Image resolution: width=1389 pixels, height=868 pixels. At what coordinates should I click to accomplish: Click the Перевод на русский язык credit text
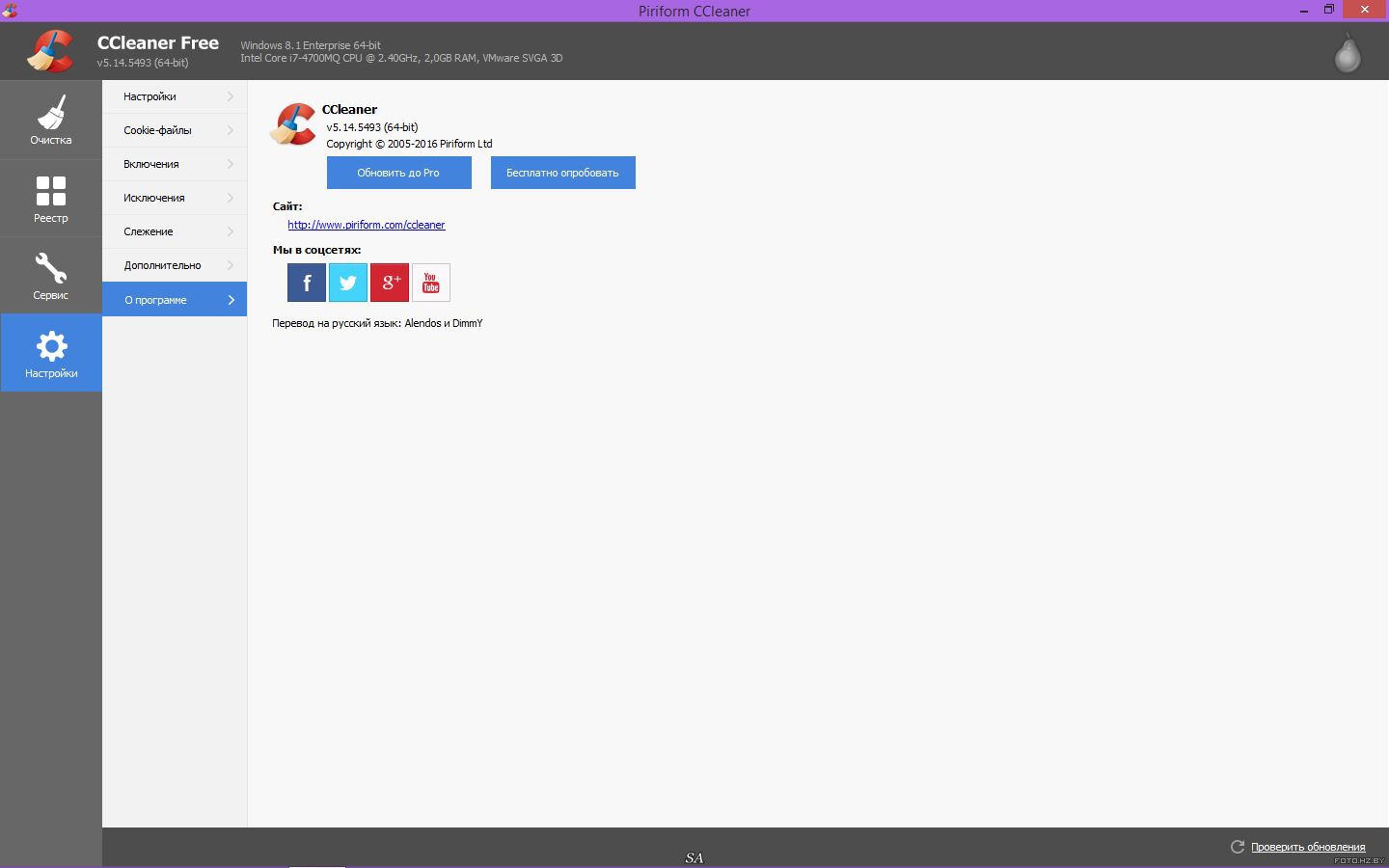[377, 323]
